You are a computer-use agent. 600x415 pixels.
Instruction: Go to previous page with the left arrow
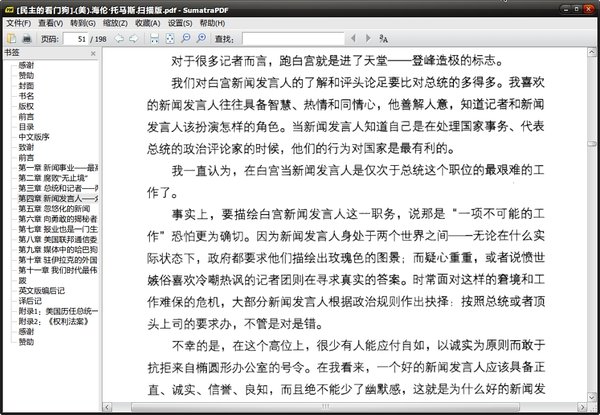point(119,38)
